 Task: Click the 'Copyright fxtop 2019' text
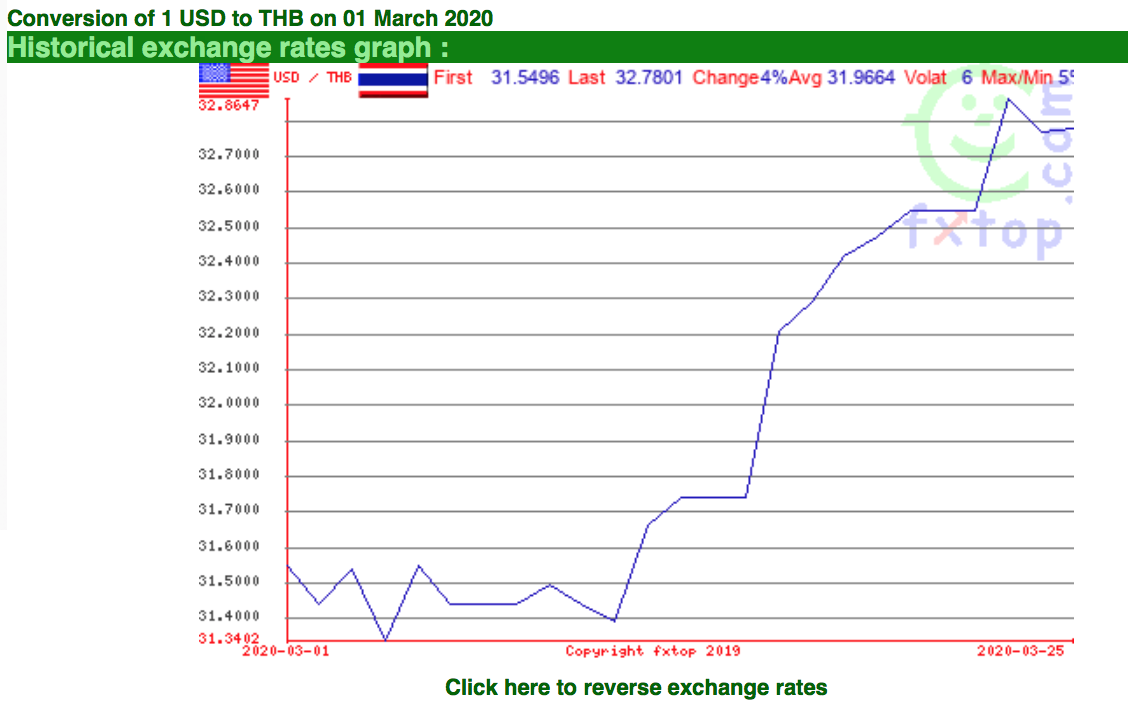click(652, 651)
